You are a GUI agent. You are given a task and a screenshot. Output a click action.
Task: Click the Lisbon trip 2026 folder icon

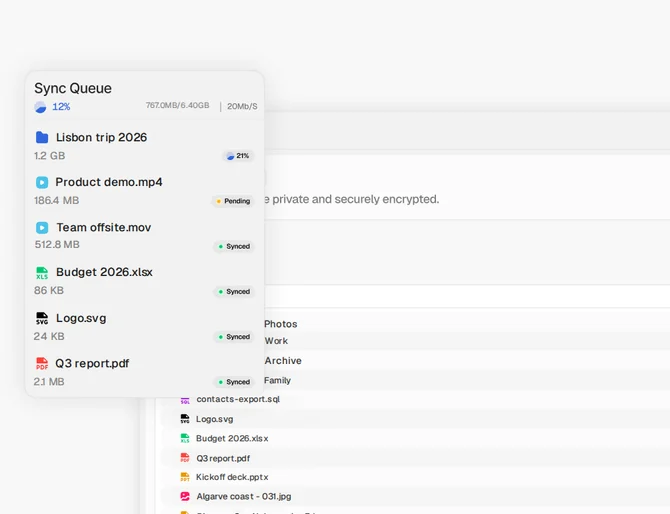click(x=42, y=137)
